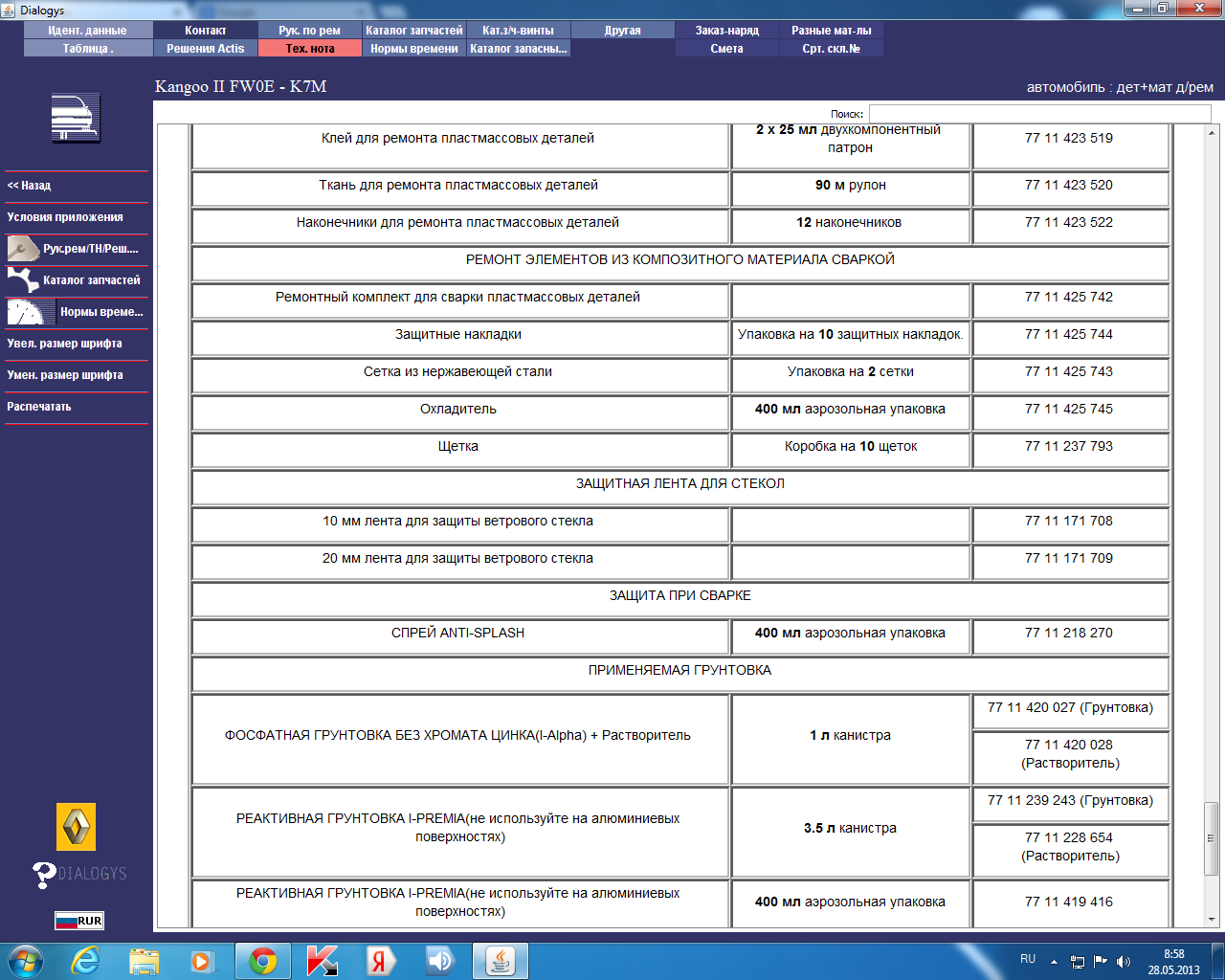
Task: Click the car vehicle icon in sidebar
Action: [x=76, y=119]
